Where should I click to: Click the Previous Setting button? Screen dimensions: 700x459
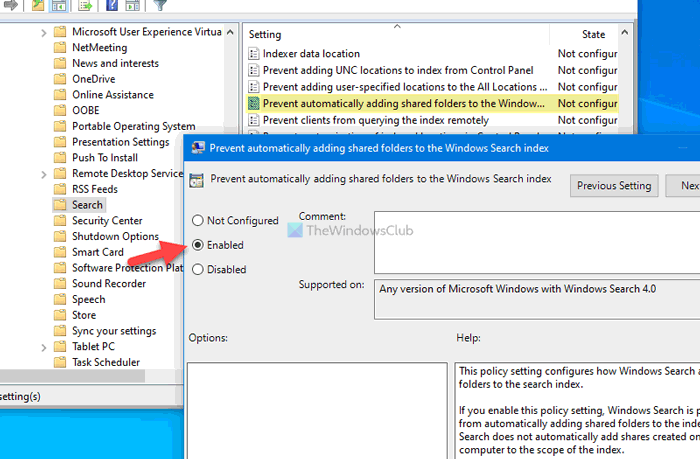(x=614, y=185)
